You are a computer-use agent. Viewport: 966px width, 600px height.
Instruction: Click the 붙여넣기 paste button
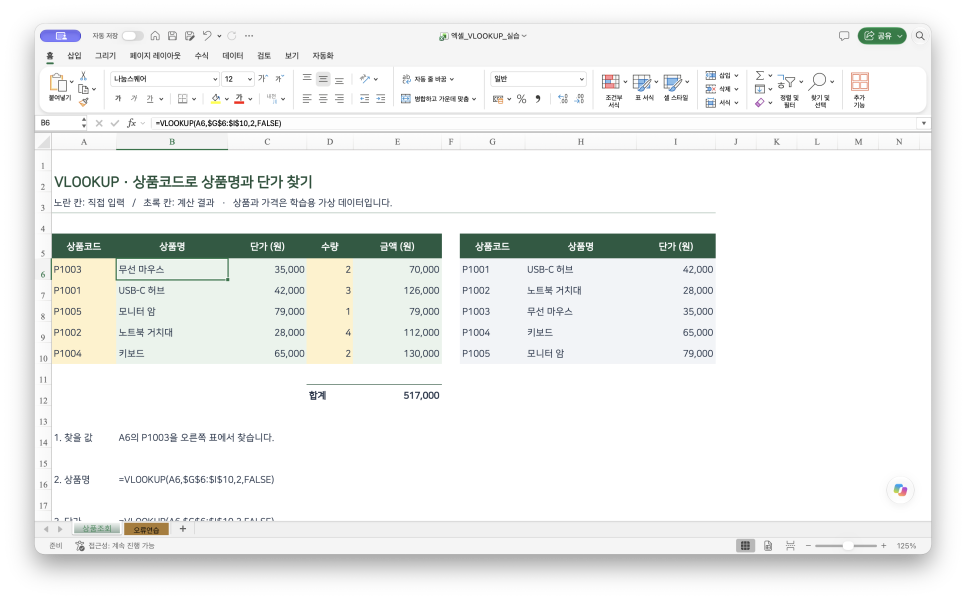(x=60, y=87)
